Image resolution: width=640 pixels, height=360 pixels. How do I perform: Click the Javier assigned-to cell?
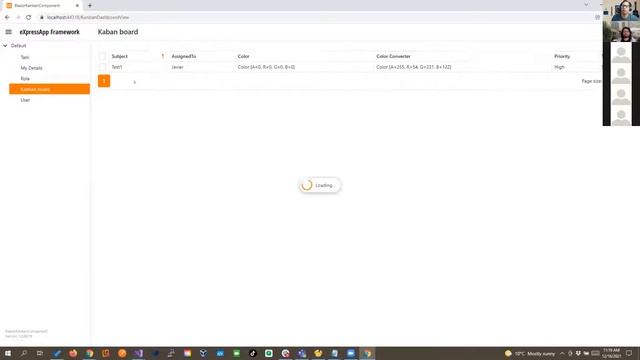177,67
